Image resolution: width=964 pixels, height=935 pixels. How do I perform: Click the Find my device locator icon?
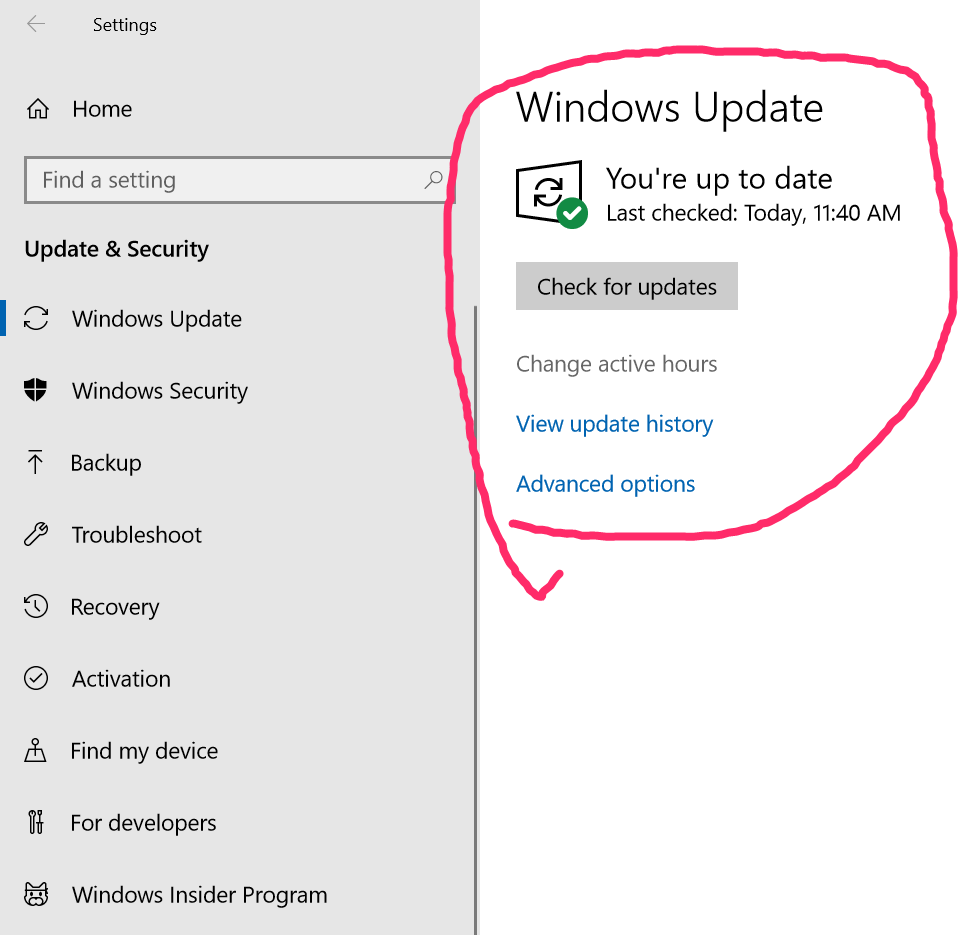tap(35, 751)
